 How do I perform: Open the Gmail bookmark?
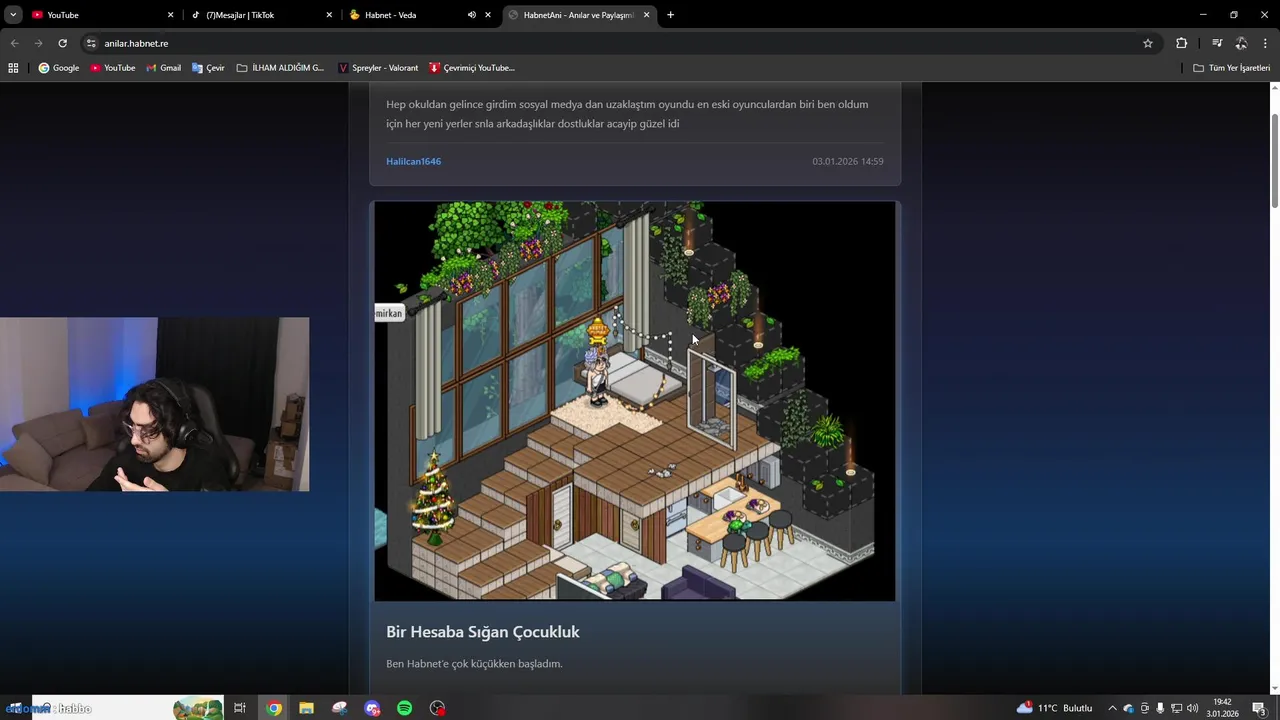tap(164, 68)
